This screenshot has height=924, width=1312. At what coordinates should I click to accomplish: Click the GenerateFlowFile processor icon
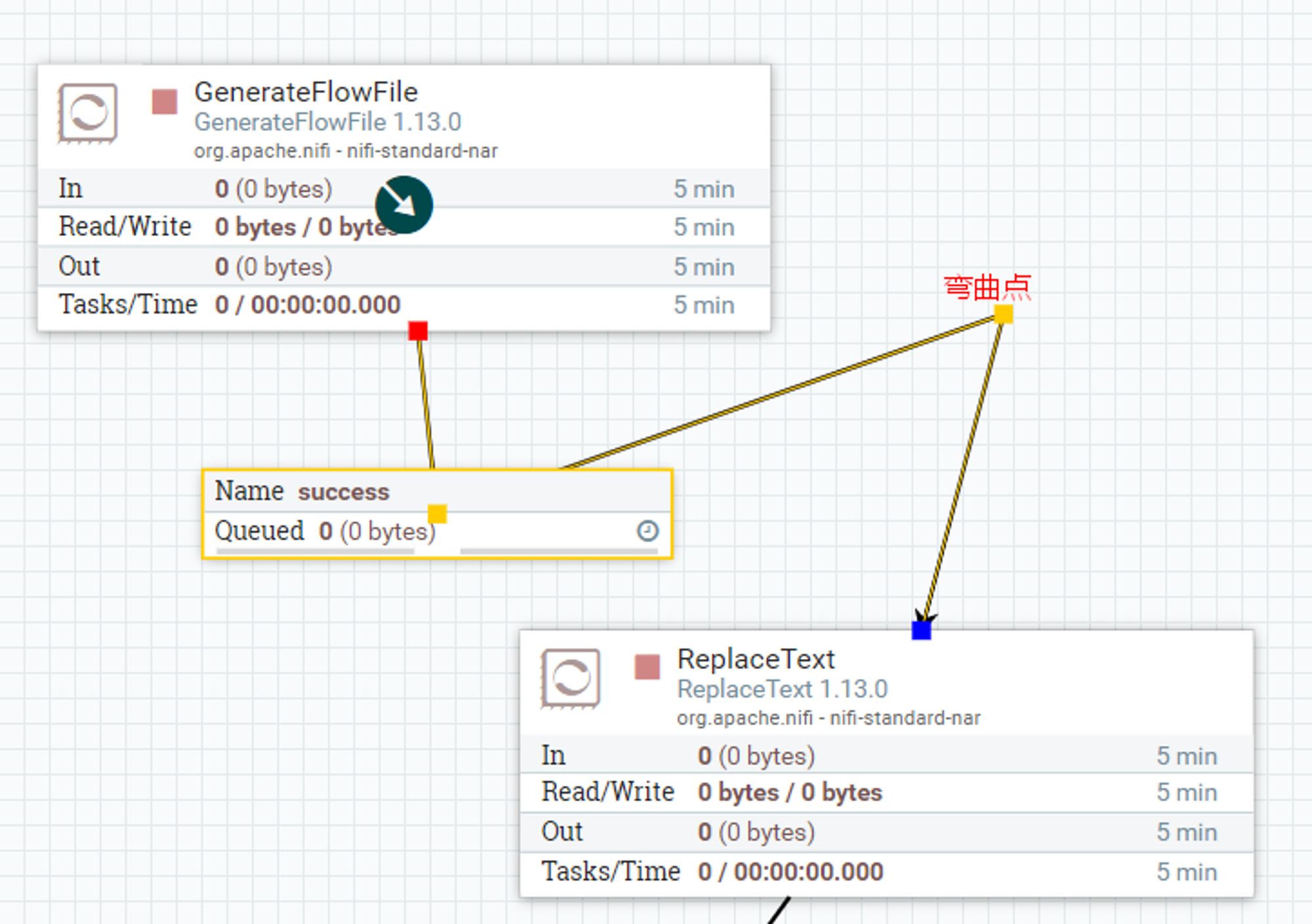(87, 113)
